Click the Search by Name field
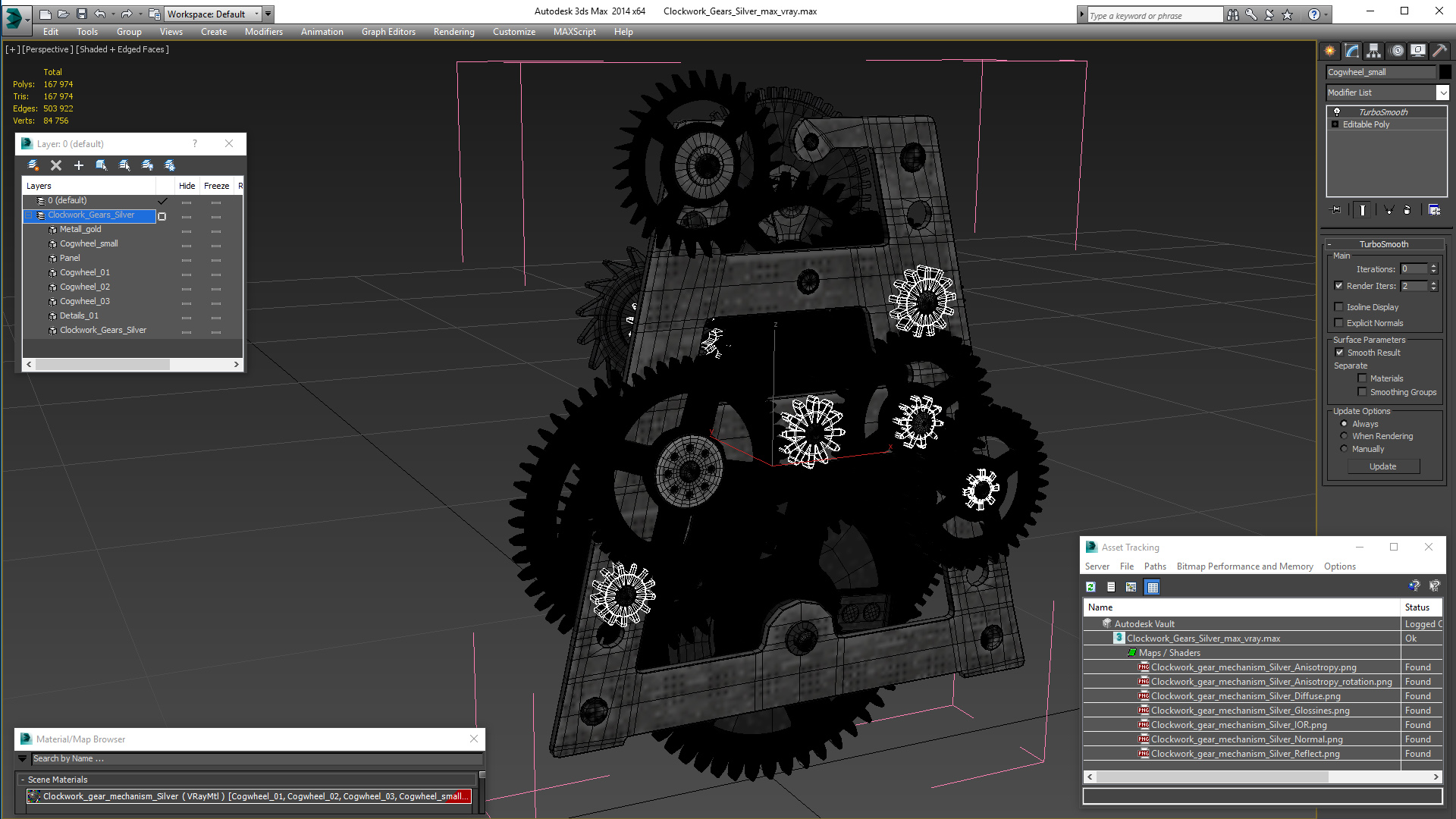 click(x=256, y=758)
